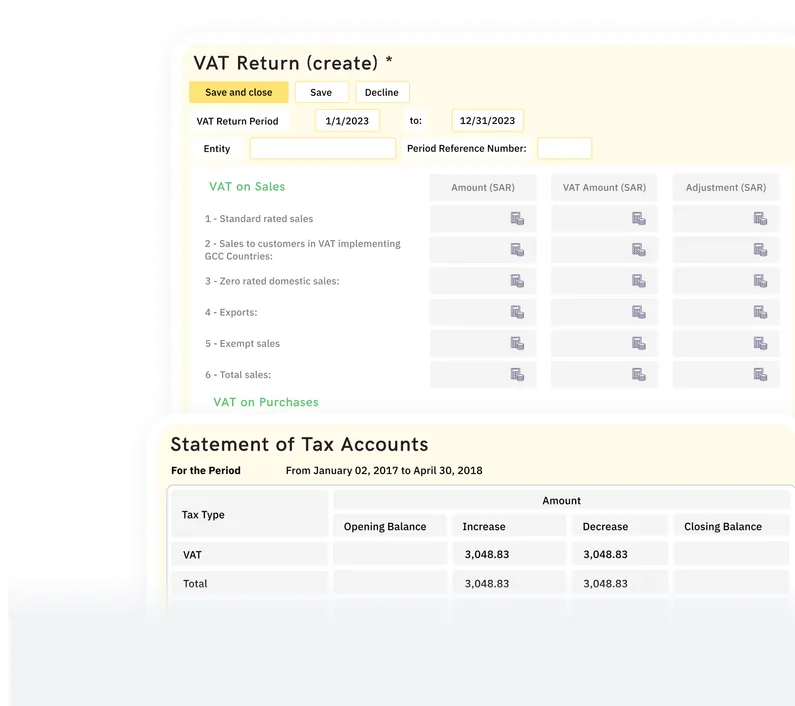795x706 pixels.
Task: Open calculator for Exports VAT Amount
Action: pos(639,312)
